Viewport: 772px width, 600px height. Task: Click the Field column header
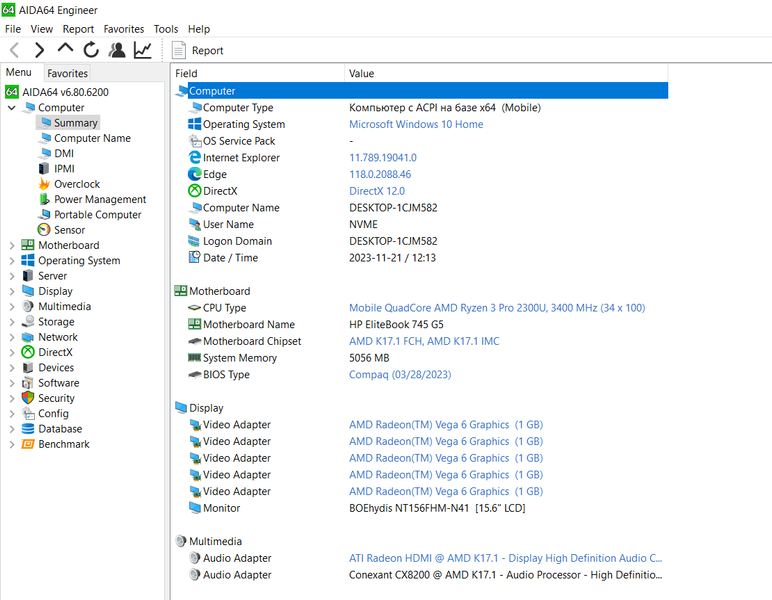pyautogui.click(x=259, y=73)
